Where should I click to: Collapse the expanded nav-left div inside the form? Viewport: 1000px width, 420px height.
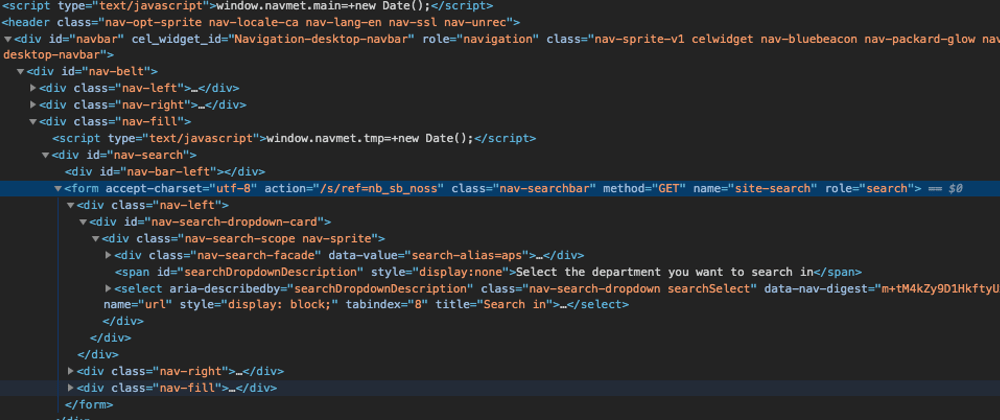pos(71,205)
